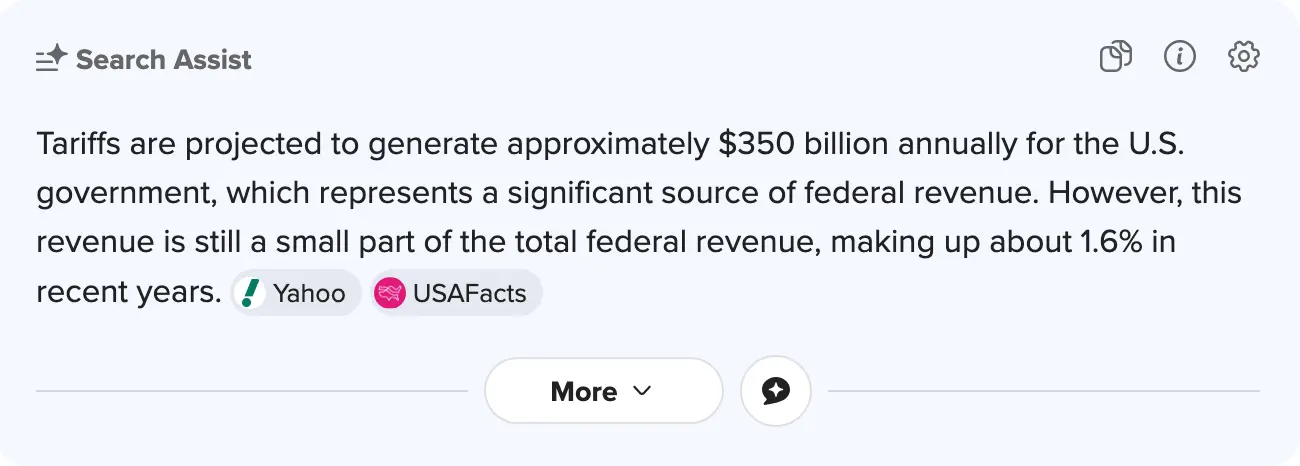Open the Yahoo source link

[x=308, y=293]
